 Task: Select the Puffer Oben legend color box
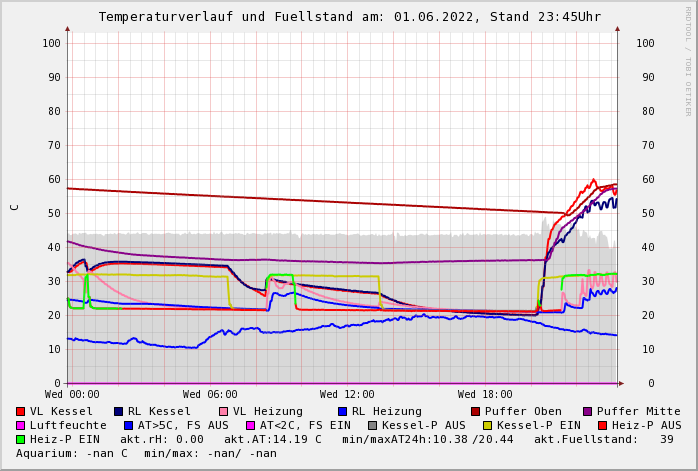coord(476,411)
